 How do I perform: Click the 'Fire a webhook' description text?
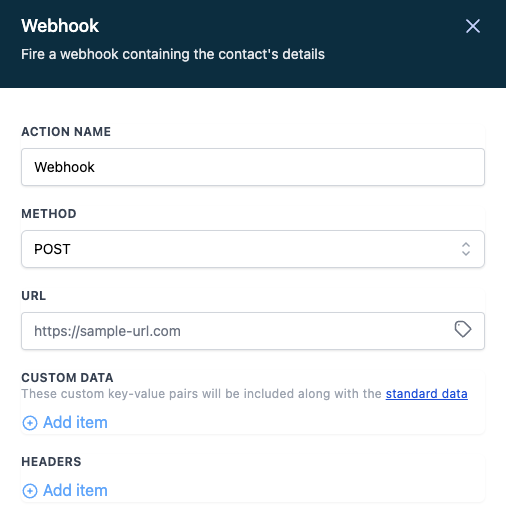pos(173,54)
